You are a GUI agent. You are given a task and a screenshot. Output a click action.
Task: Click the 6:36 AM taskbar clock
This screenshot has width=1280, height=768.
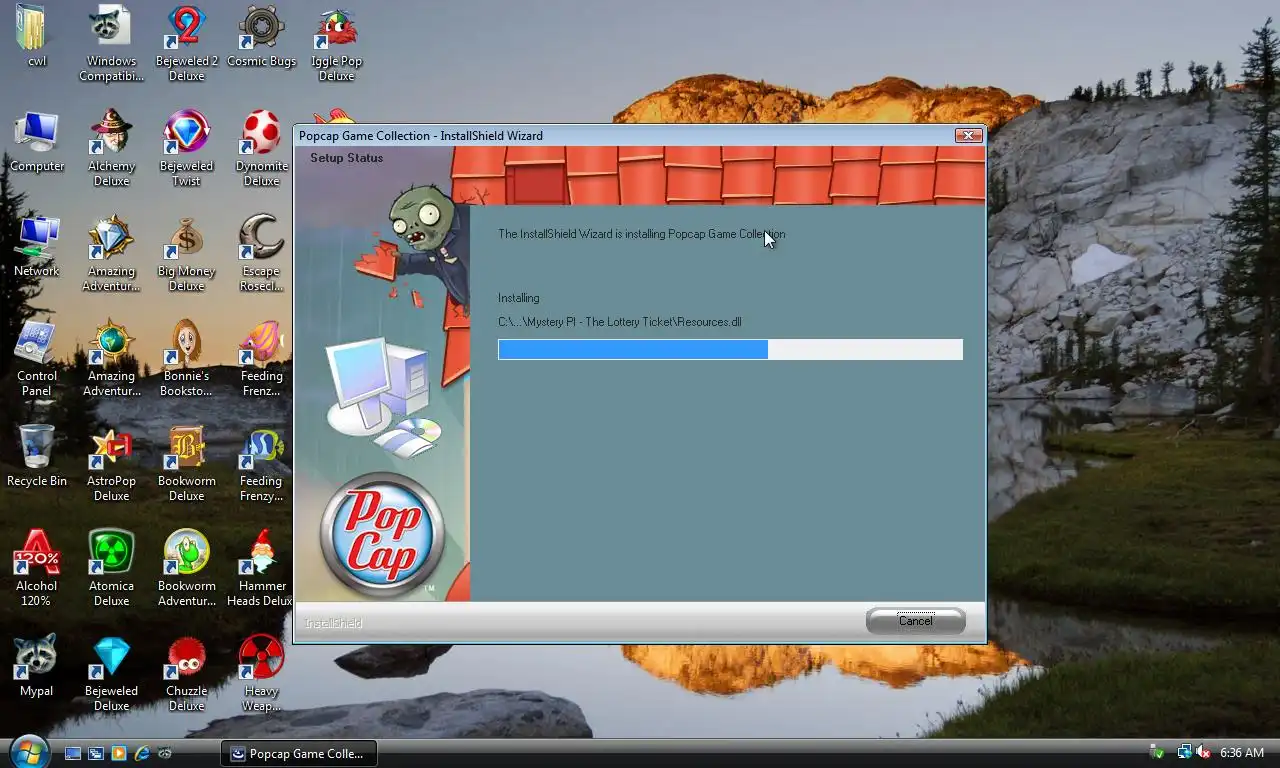1243,752
